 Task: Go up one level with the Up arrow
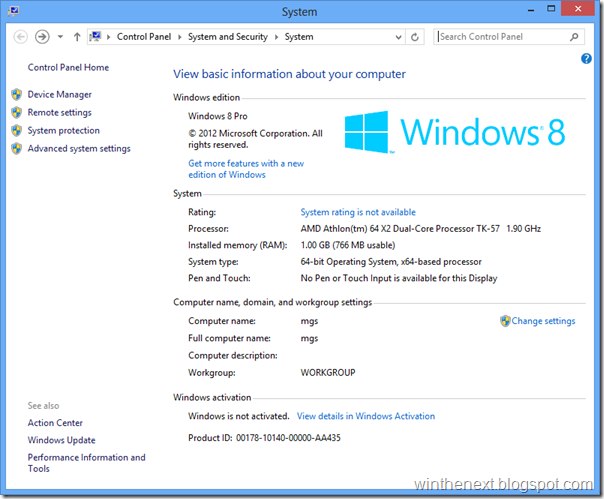pyautogui.click(x=77, y=37)
